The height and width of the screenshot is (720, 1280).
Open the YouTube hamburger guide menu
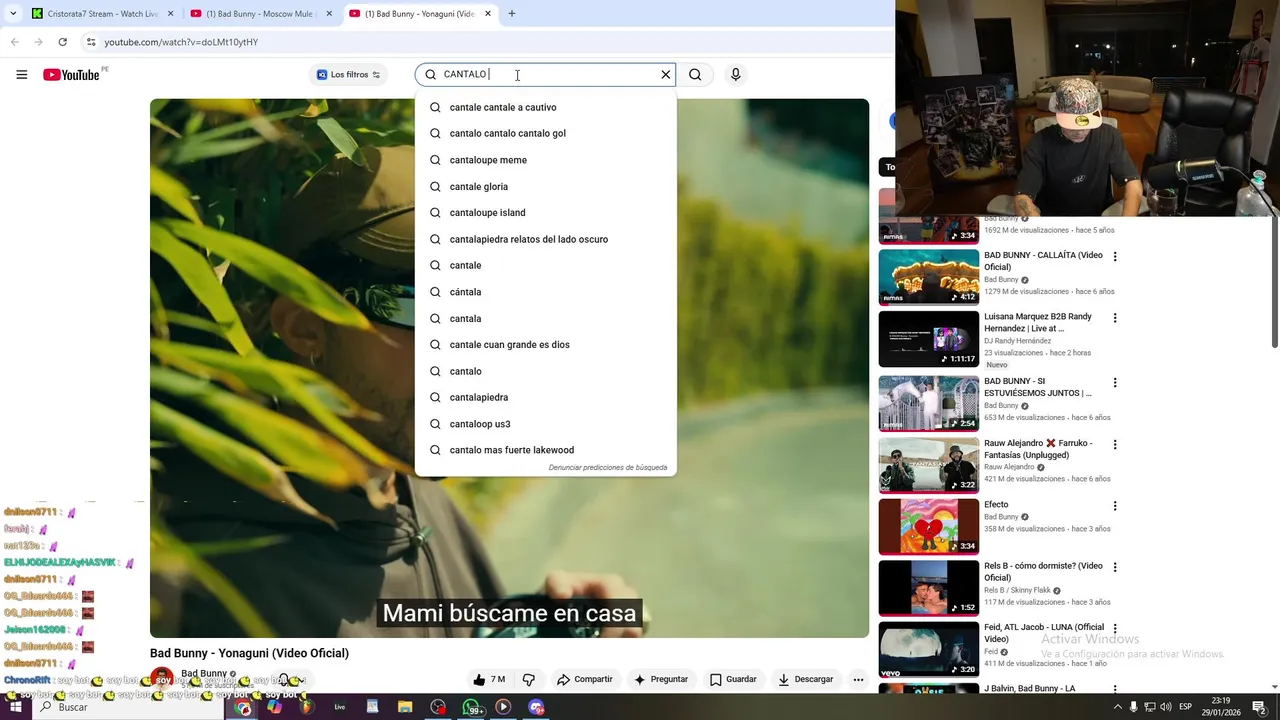[x=21, y=75]
